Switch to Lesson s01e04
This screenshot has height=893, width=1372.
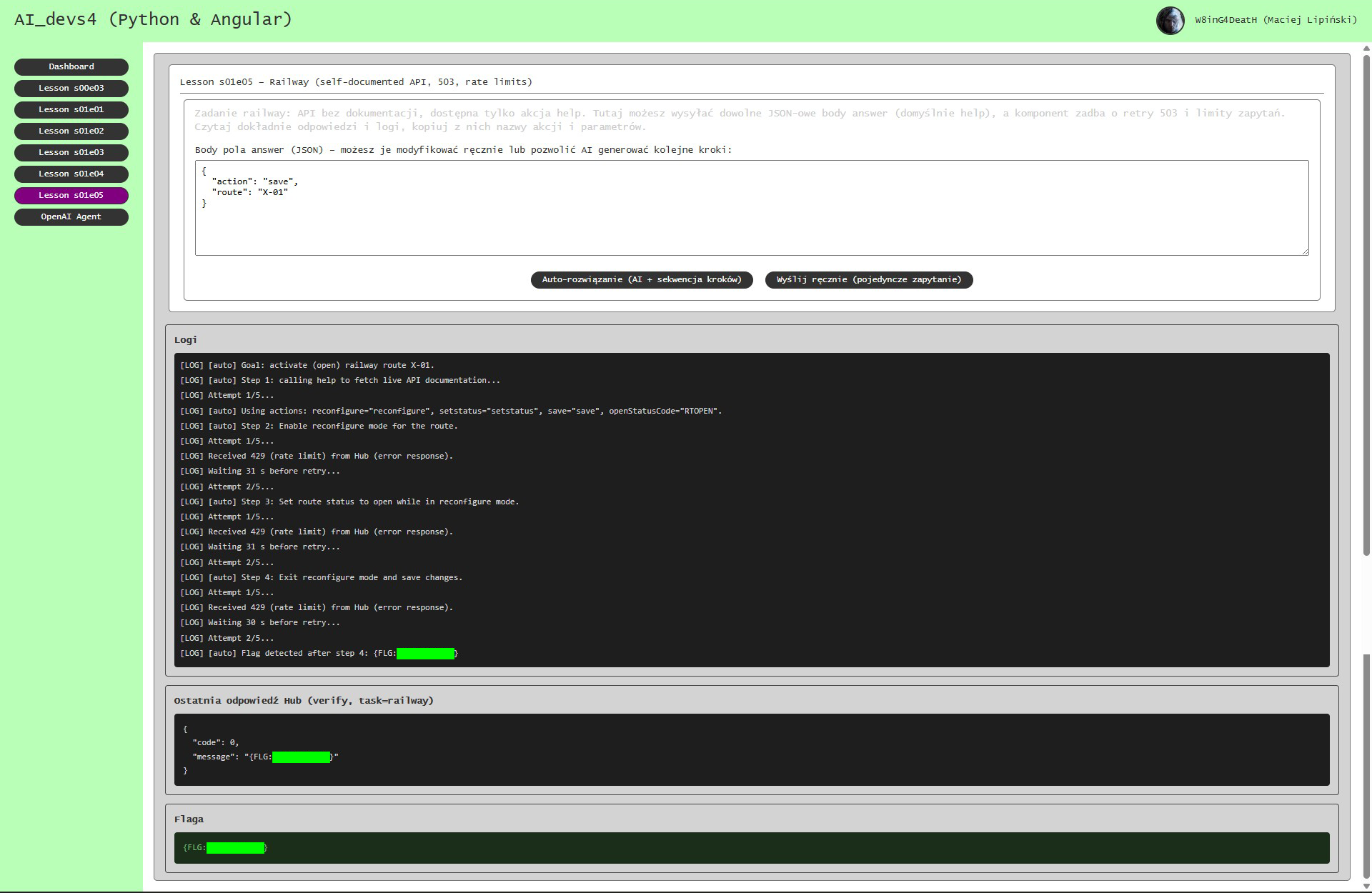(x=71, y=174)
